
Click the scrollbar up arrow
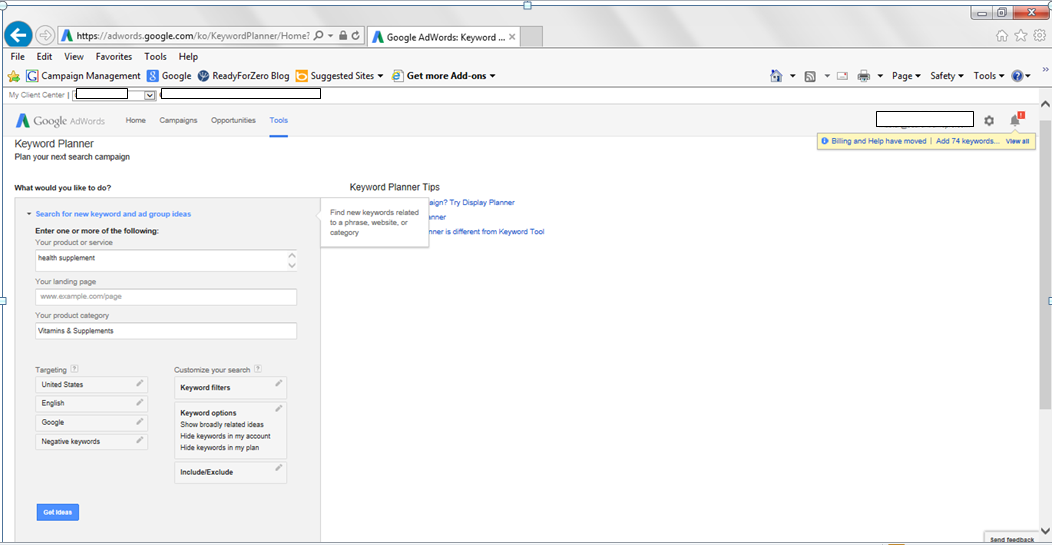(1045, 105)
